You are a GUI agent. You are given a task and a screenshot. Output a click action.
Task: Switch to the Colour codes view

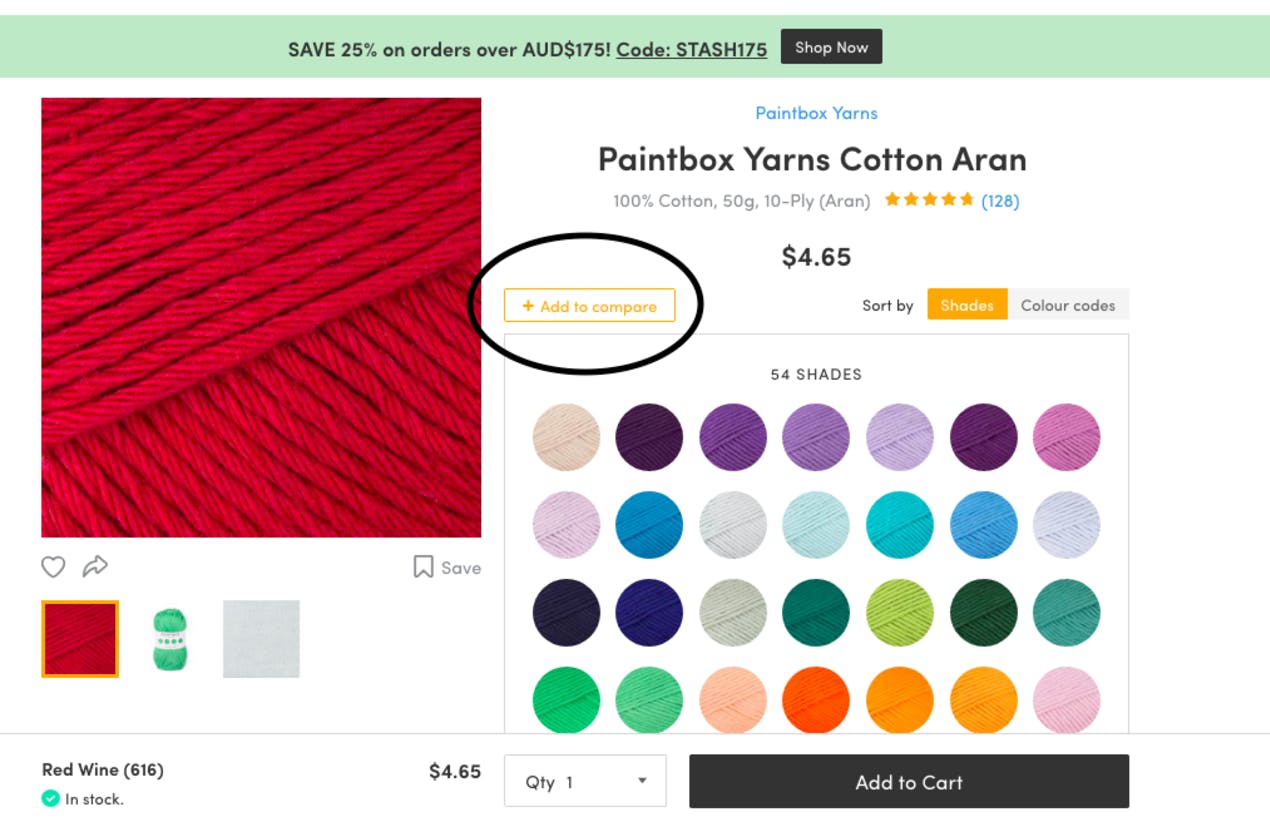(x=1068, y=305)
